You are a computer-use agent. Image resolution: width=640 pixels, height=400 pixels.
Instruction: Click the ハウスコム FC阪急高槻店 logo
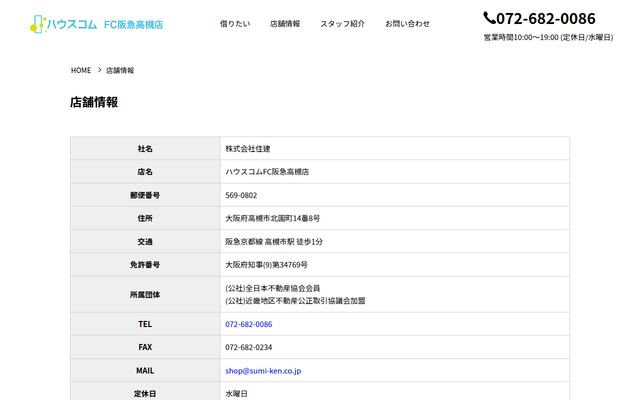97,24
